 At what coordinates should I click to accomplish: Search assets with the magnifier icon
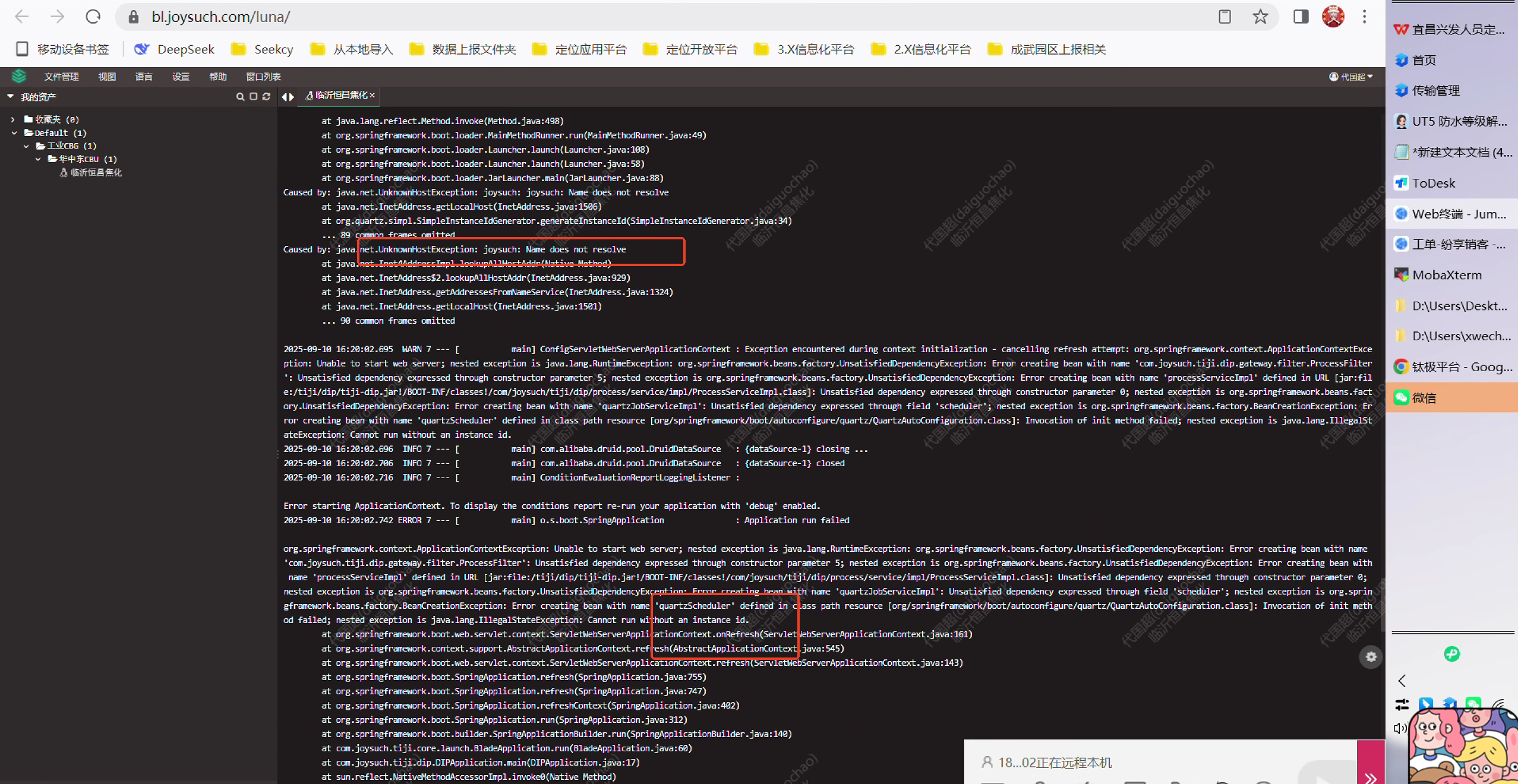pyautogui.click(x=240, y=96)
